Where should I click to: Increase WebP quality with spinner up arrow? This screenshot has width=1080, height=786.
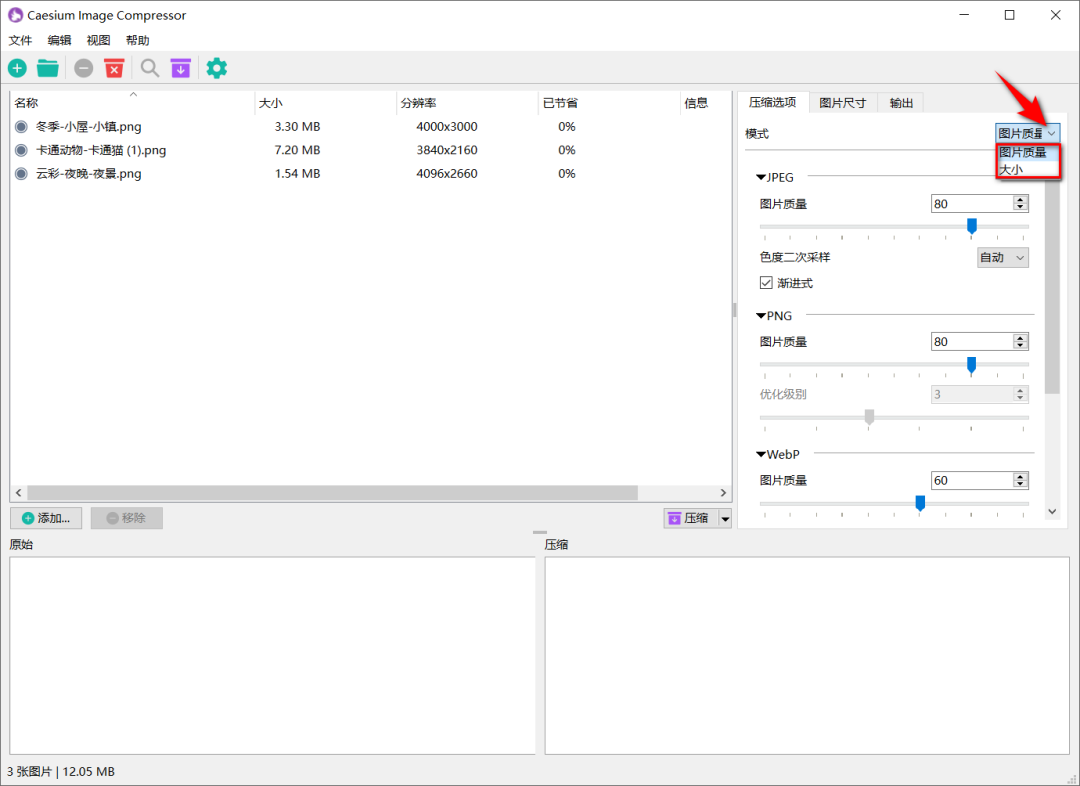pos(1021,476)
